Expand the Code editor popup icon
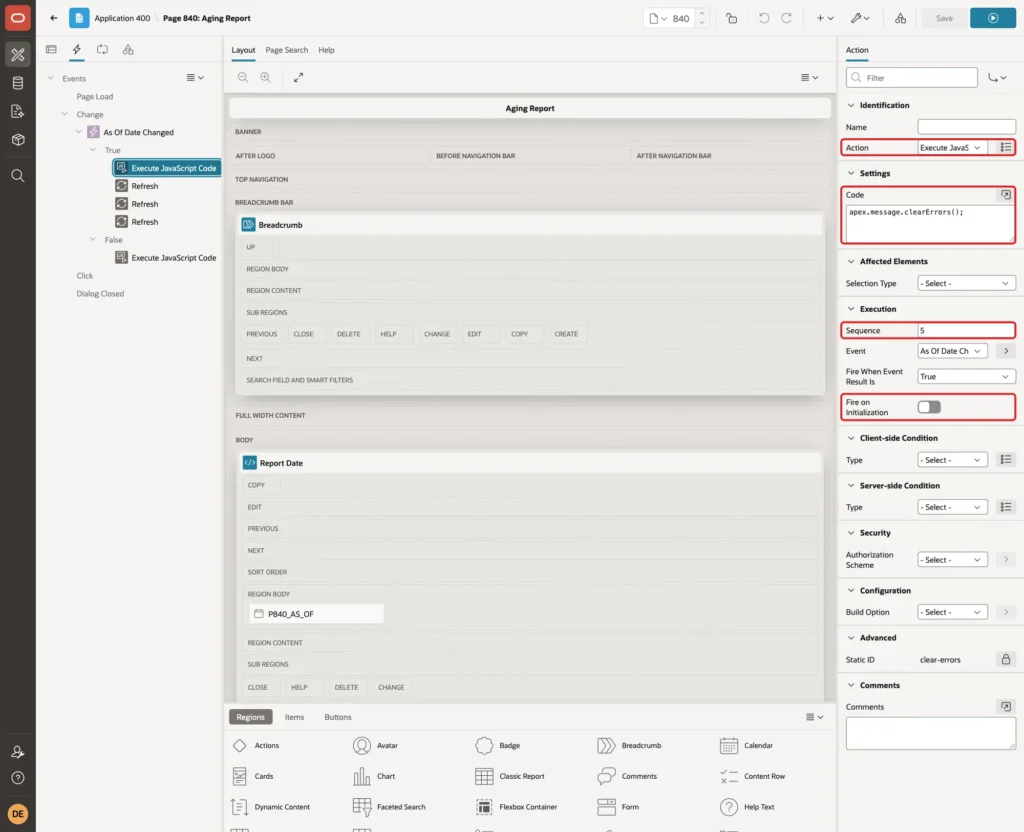1024x832 pixels. [1006, 195]
